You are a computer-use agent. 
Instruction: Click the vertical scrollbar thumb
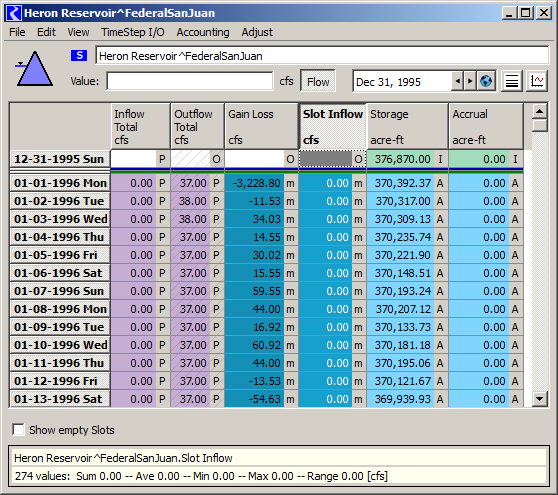[x=540, y=126]
